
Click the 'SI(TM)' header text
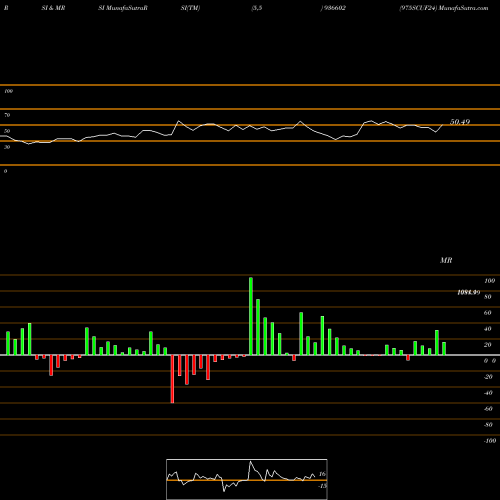tap(190, 8)
